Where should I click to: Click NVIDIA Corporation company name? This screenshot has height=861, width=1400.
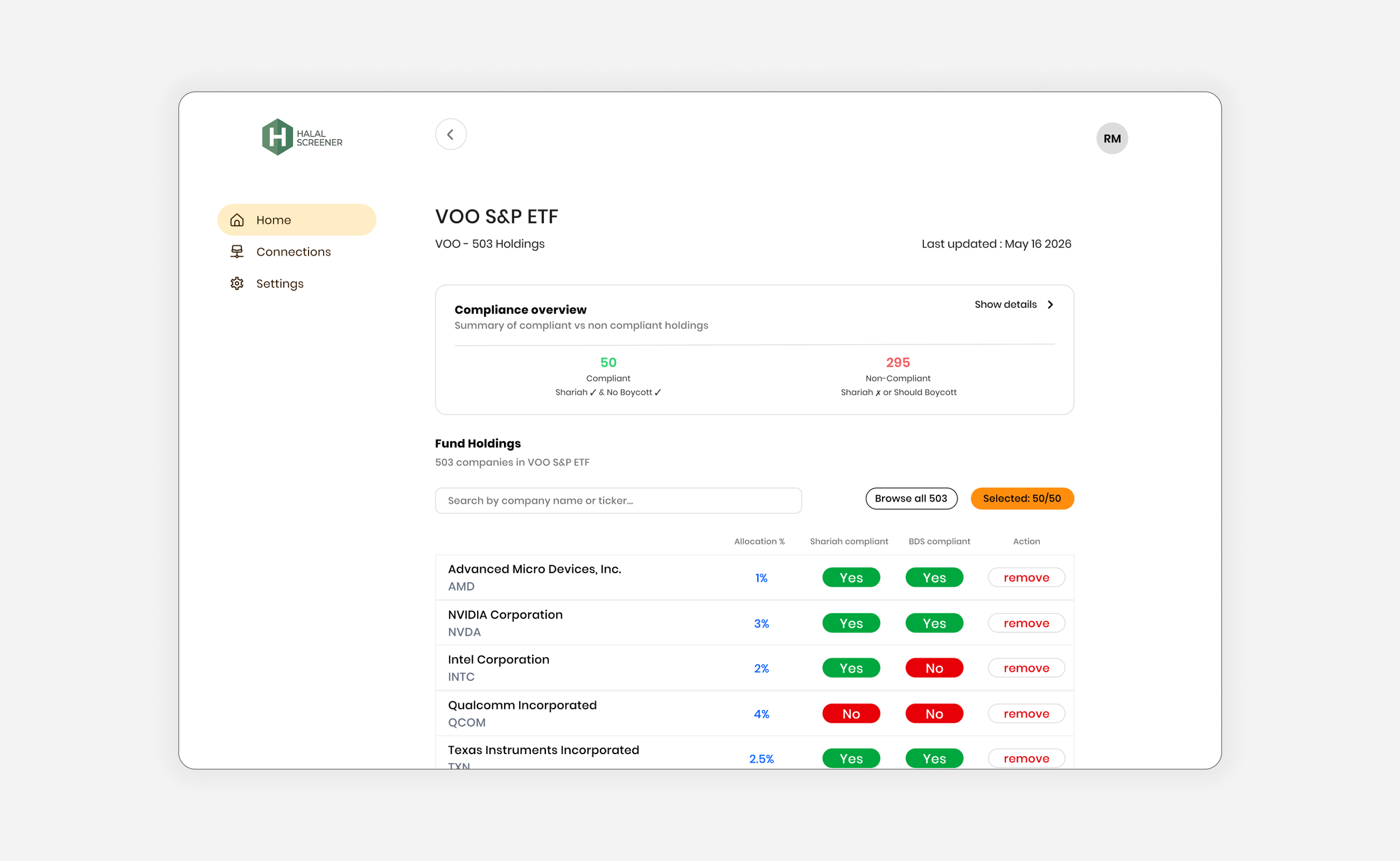(x=505, y=615)
